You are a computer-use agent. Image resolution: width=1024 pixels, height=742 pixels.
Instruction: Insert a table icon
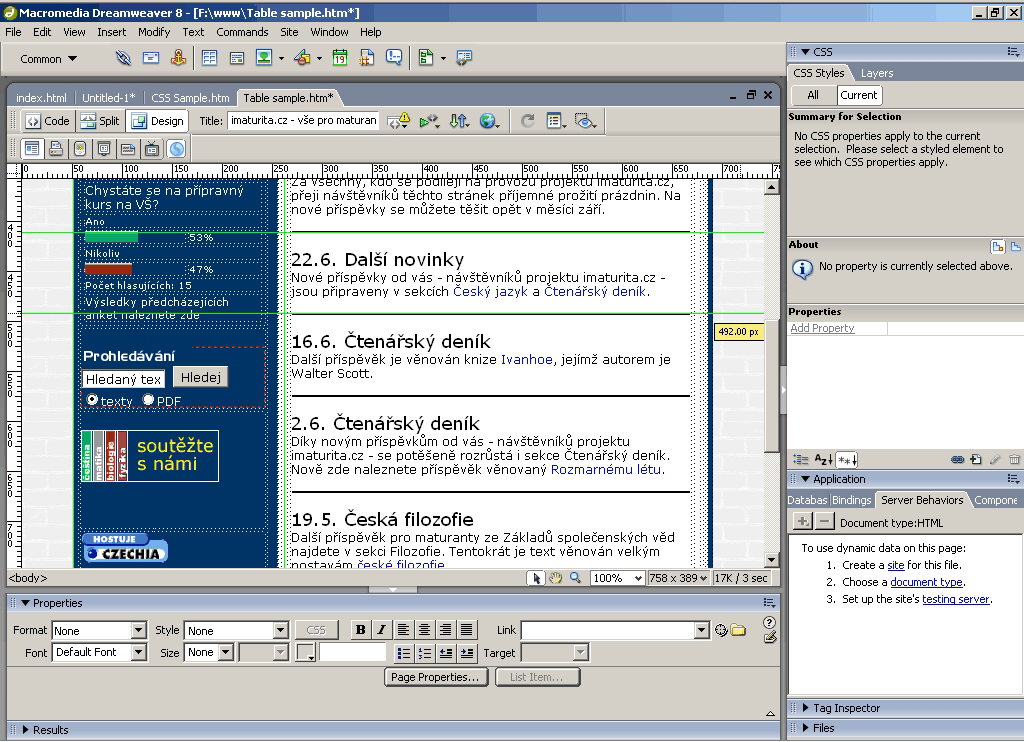coord(210,58)
